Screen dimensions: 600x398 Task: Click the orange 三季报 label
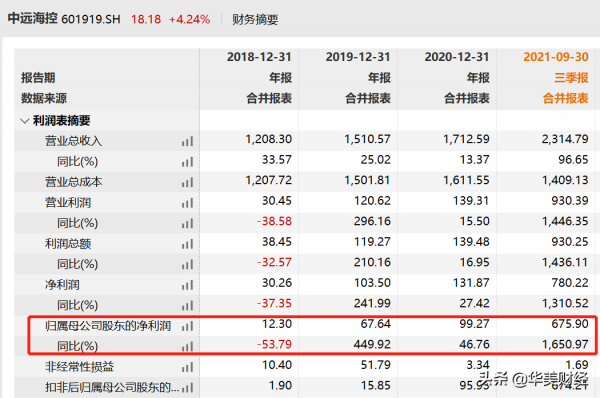point(571,78)
